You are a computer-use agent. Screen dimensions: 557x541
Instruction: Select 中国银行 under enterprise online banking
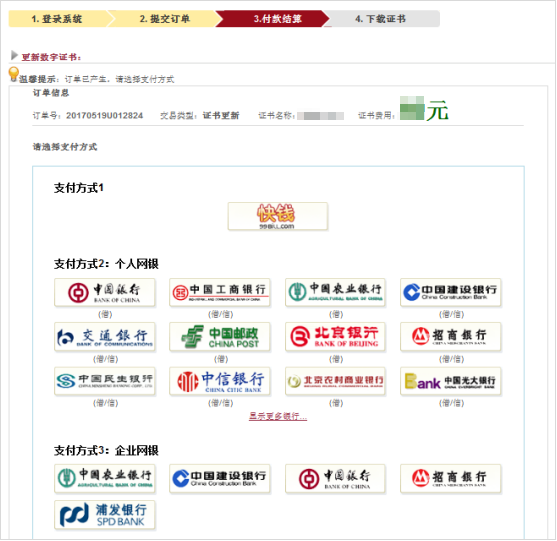[x=335, y=478]
